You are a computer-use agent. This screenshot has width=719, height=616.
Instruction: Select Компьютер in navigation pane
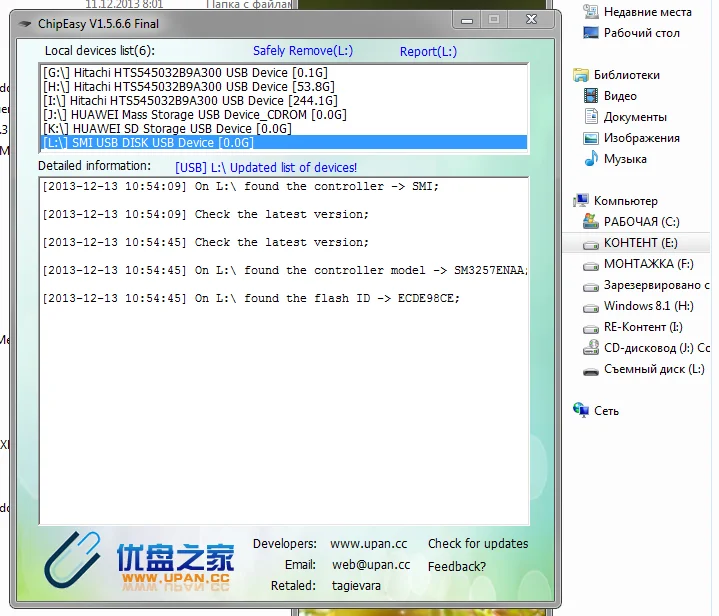[626, 201]
